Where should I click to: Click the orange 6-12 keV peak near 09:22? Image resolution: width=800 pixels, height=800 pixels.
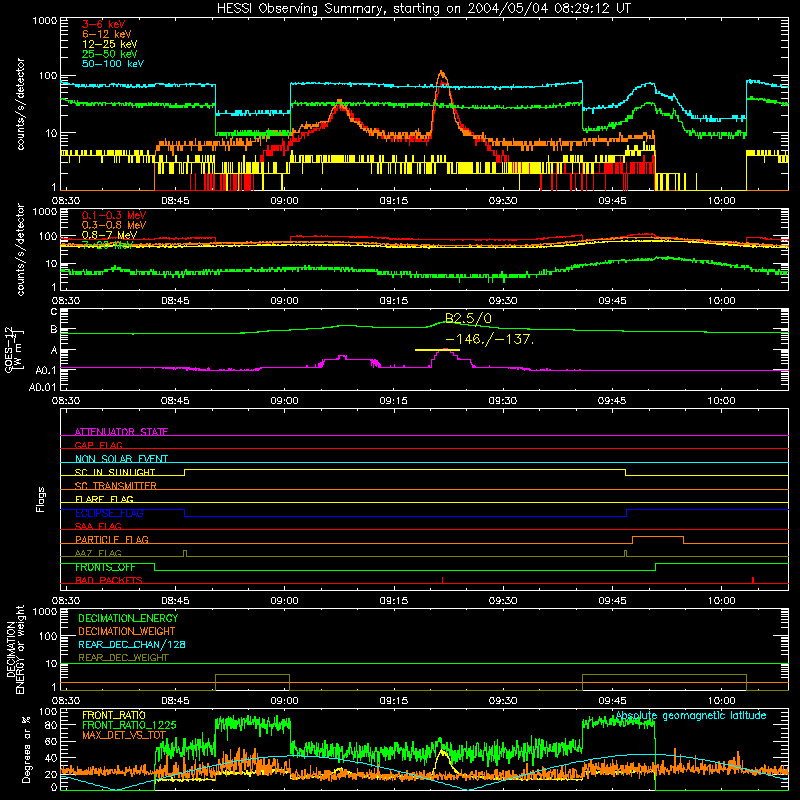pos(442,74)
